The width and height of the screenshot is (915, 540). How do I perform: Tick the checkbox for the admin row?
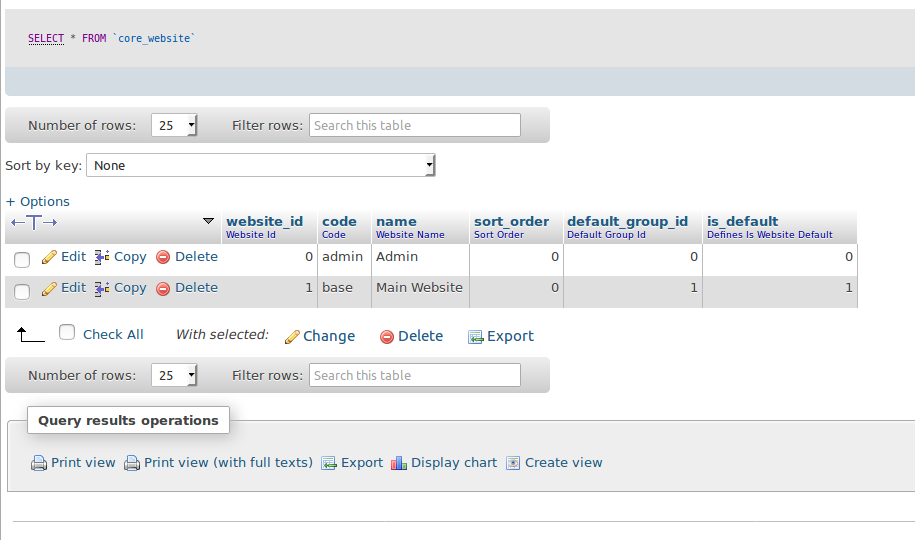click(x=22, y=260)
